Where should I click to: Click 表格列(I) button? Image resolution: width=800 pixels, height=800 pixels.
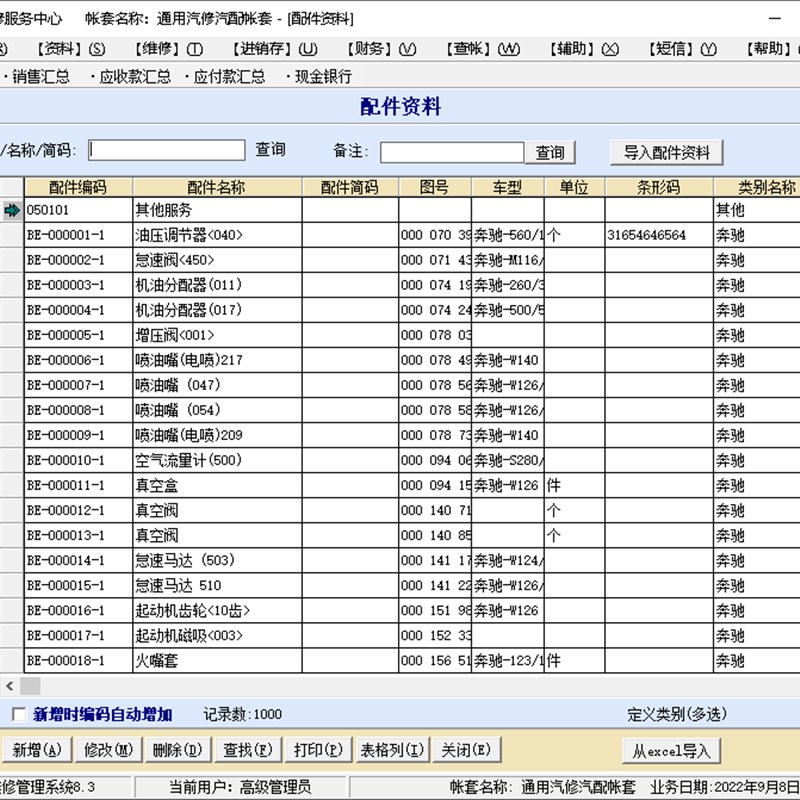pos(392,749)
